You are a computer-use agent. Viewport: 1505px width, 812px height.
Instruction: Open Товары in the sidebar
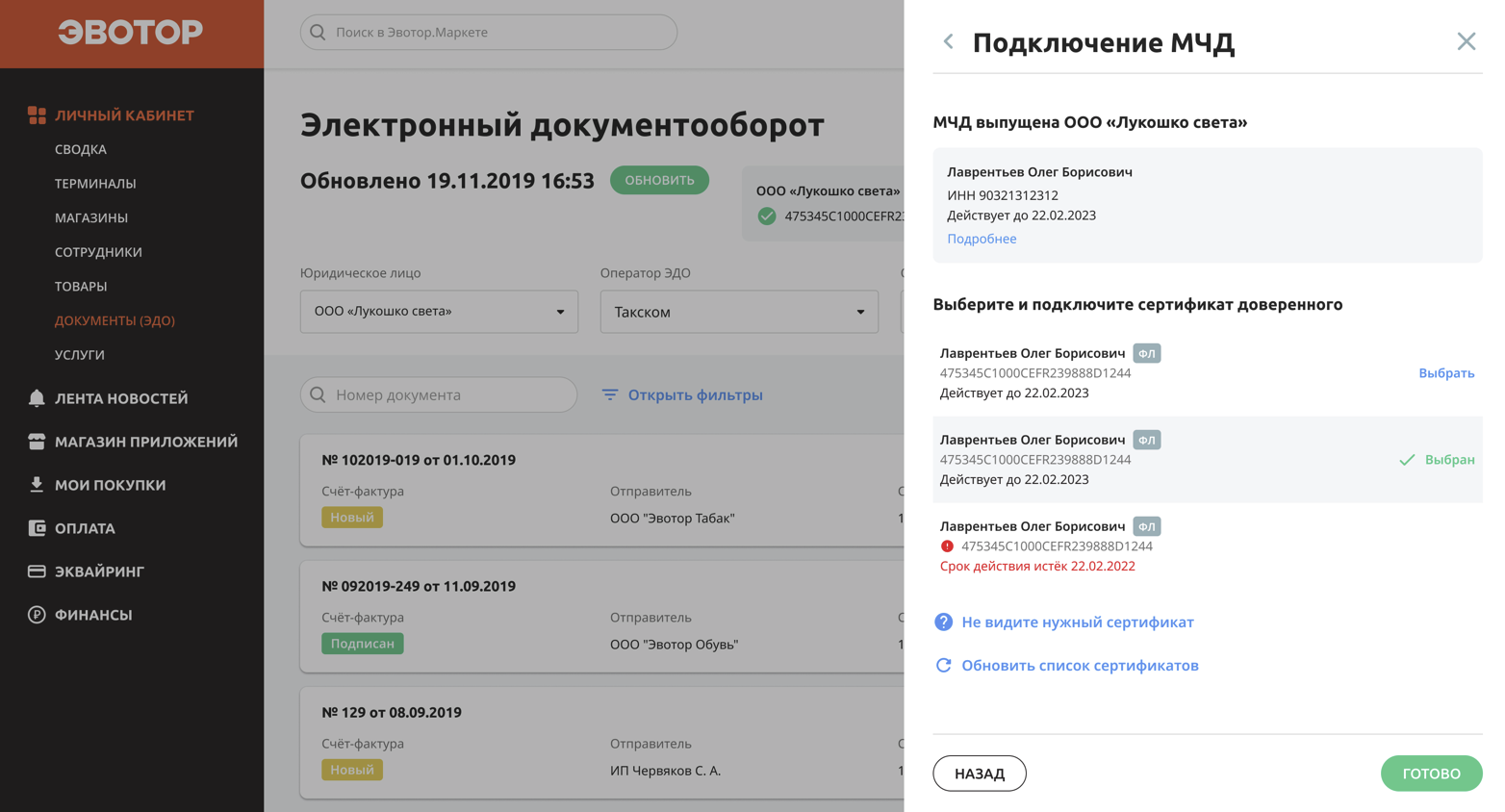81,287
